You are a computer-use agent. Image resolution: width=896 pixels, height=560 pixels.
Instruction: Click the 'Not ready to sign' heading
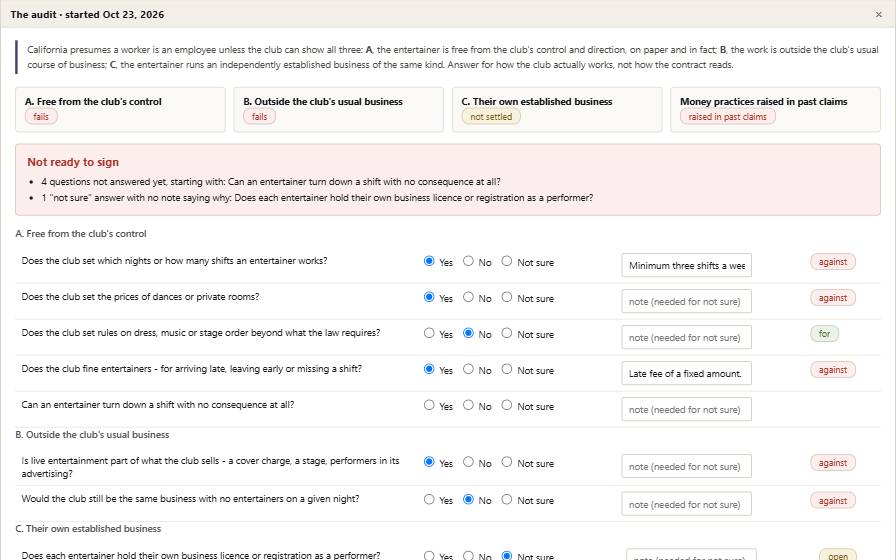[x=73, y=162]
